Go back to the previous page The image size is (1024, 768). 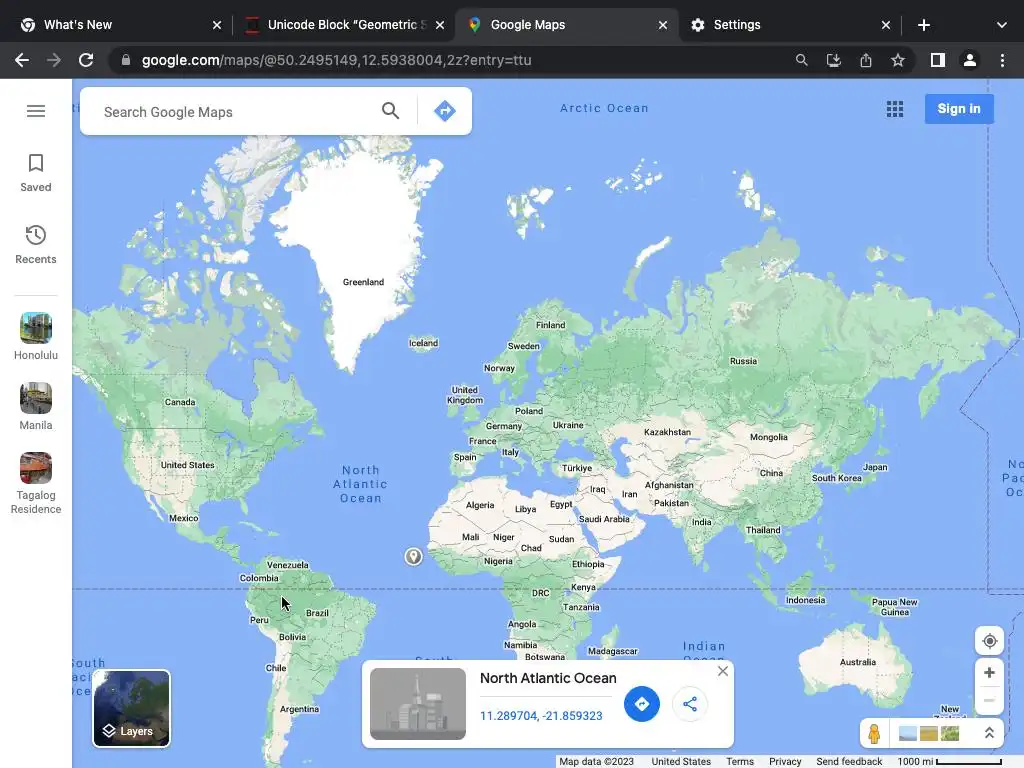tap(22, 60)
